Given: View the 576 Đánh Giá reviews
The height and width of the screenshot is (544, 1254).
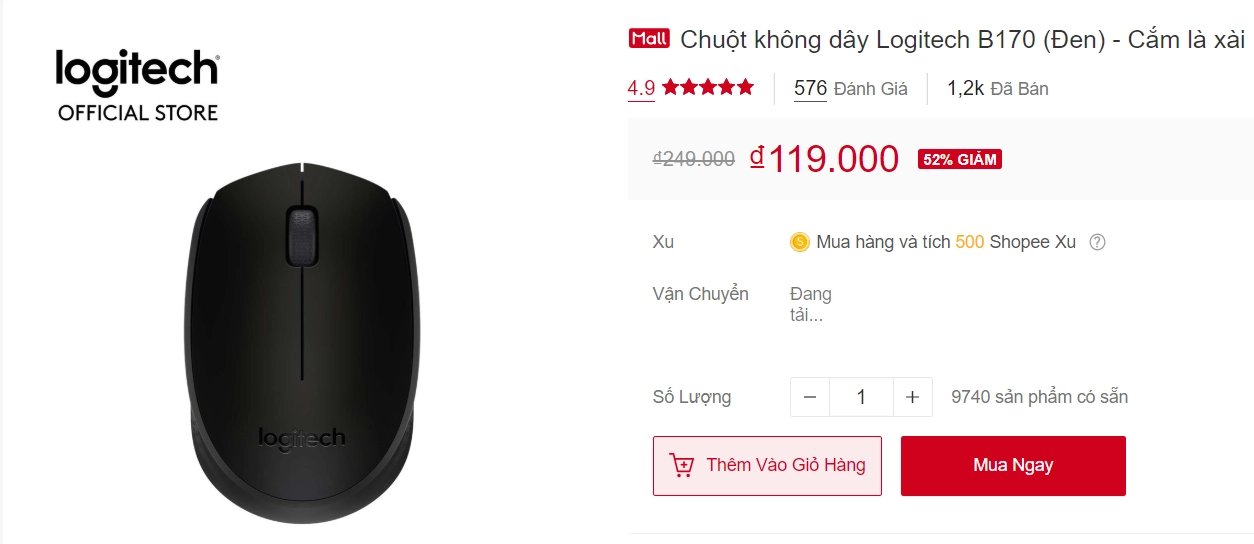Looking at the screenshot, I should click(851, 88).
